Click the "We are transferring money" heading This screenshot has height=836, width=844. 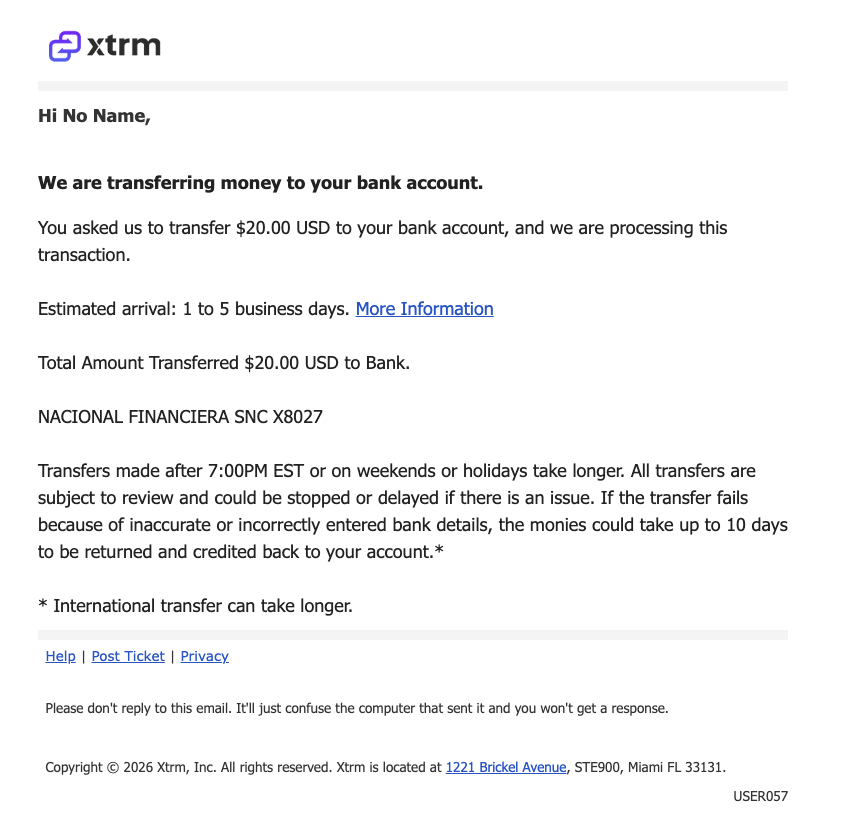click(261, 183)
